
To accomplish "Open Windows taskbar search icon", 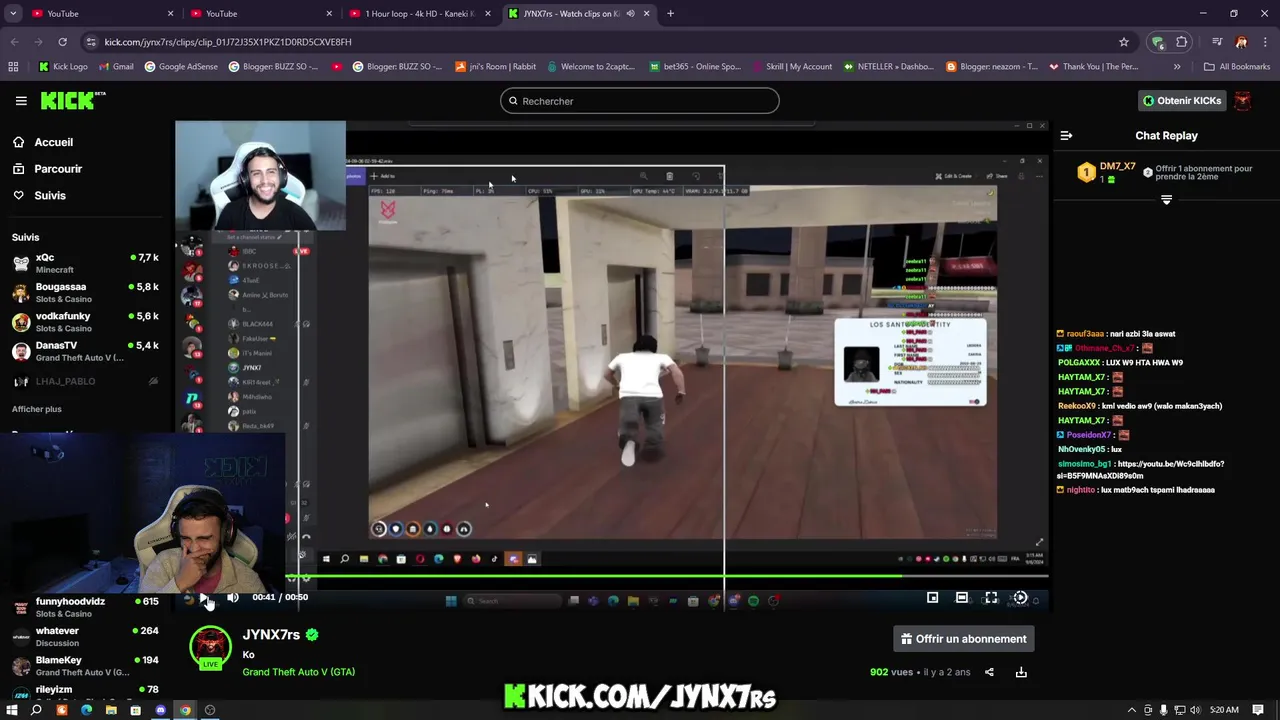I will tap(36, 710).
